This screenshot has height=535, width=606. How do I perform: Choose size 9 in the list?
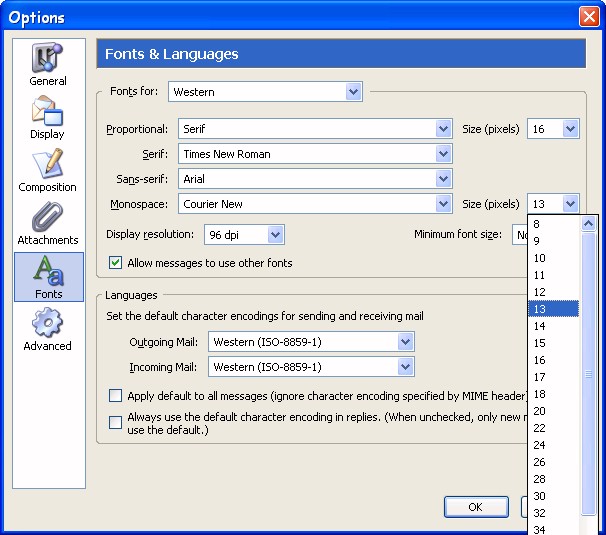point(553,241)
